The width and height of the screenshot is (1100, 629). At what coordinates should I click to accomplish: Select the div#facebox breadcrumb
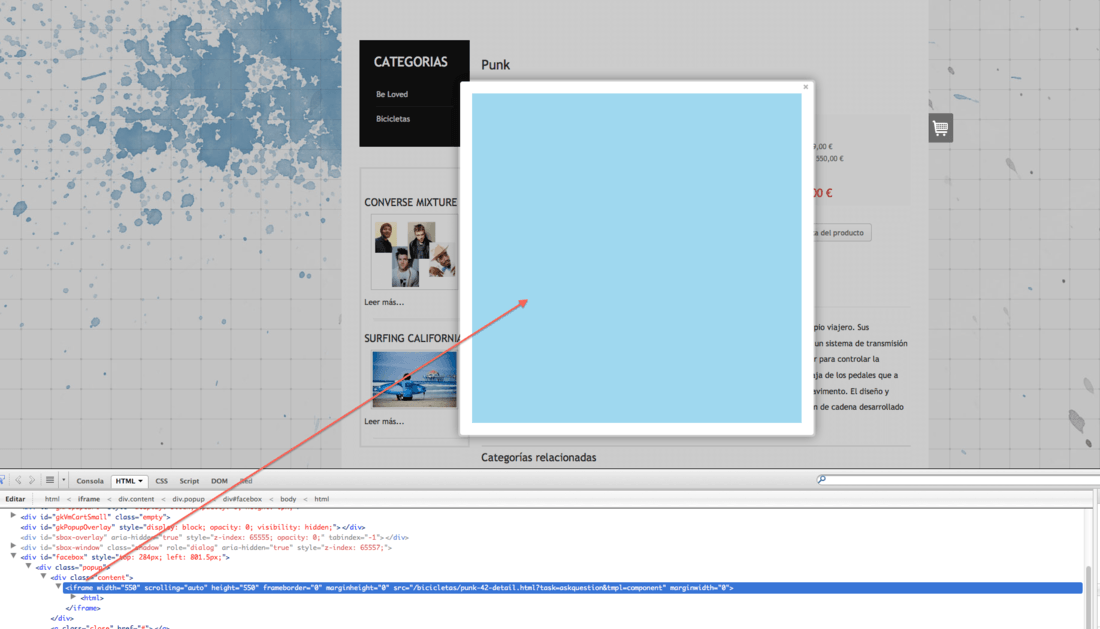[x=242, y=499]
